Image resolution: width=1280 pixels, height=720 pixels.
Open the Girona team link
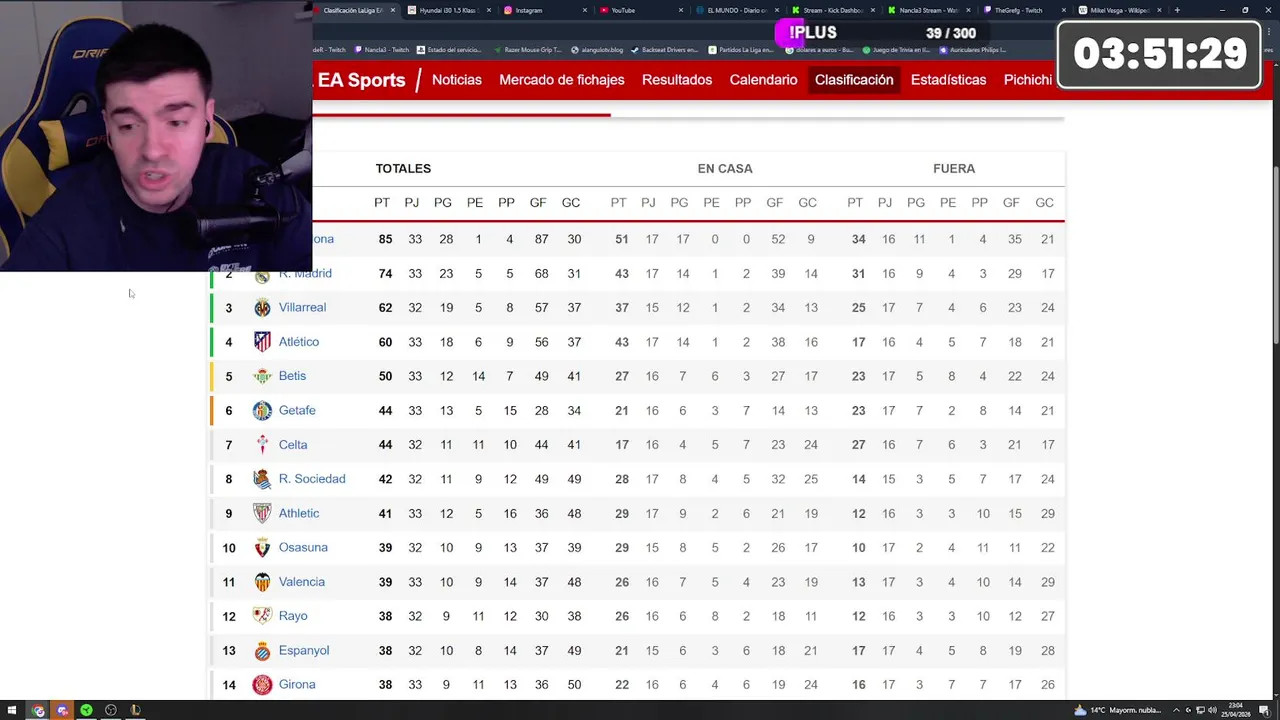tap(297, 684)
